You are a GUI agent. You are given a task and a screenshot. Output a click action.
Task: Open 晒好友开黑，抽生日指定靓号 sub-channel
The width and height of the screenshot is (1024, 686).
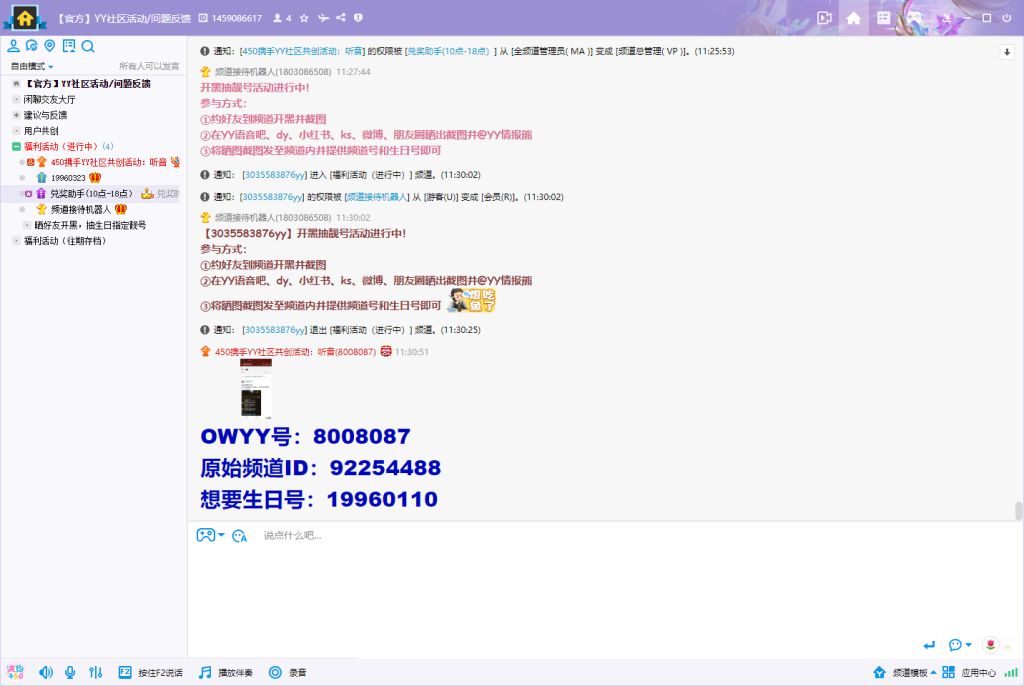[90, 225]
